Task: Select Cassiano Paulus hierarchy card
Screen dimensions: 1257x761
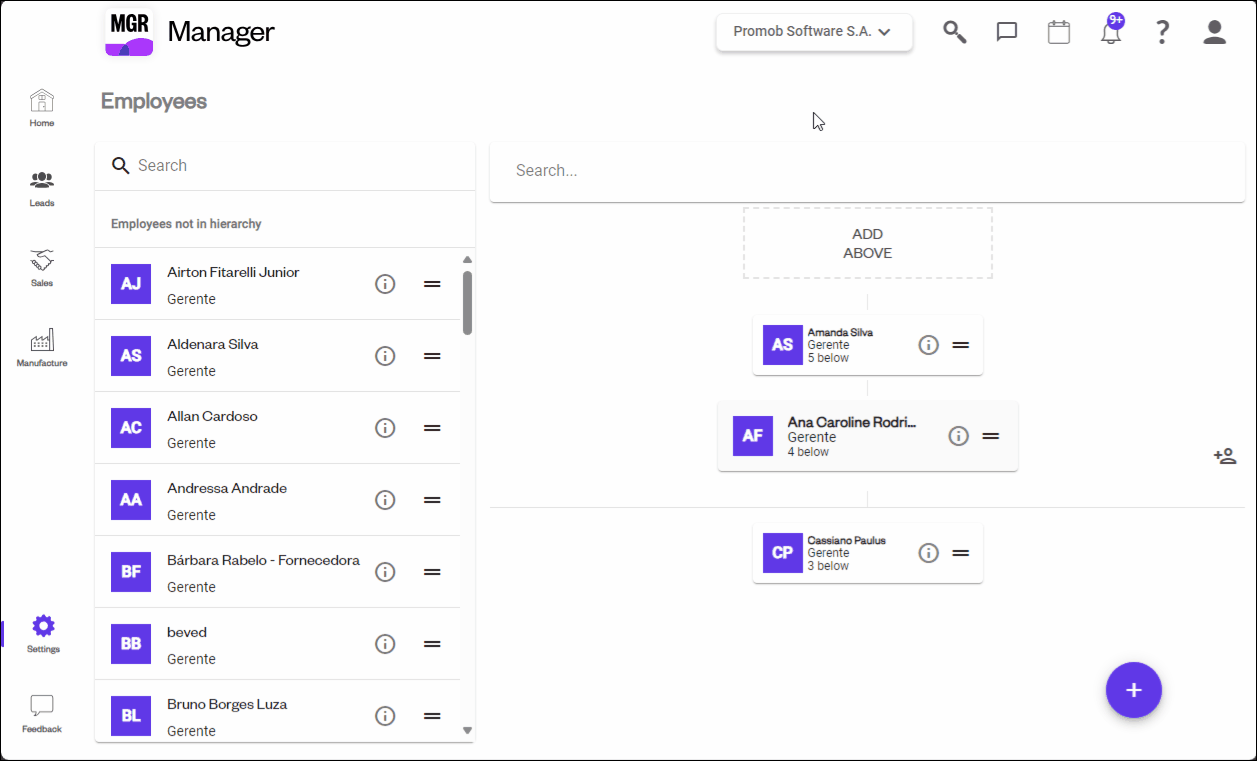Action: 845,553
